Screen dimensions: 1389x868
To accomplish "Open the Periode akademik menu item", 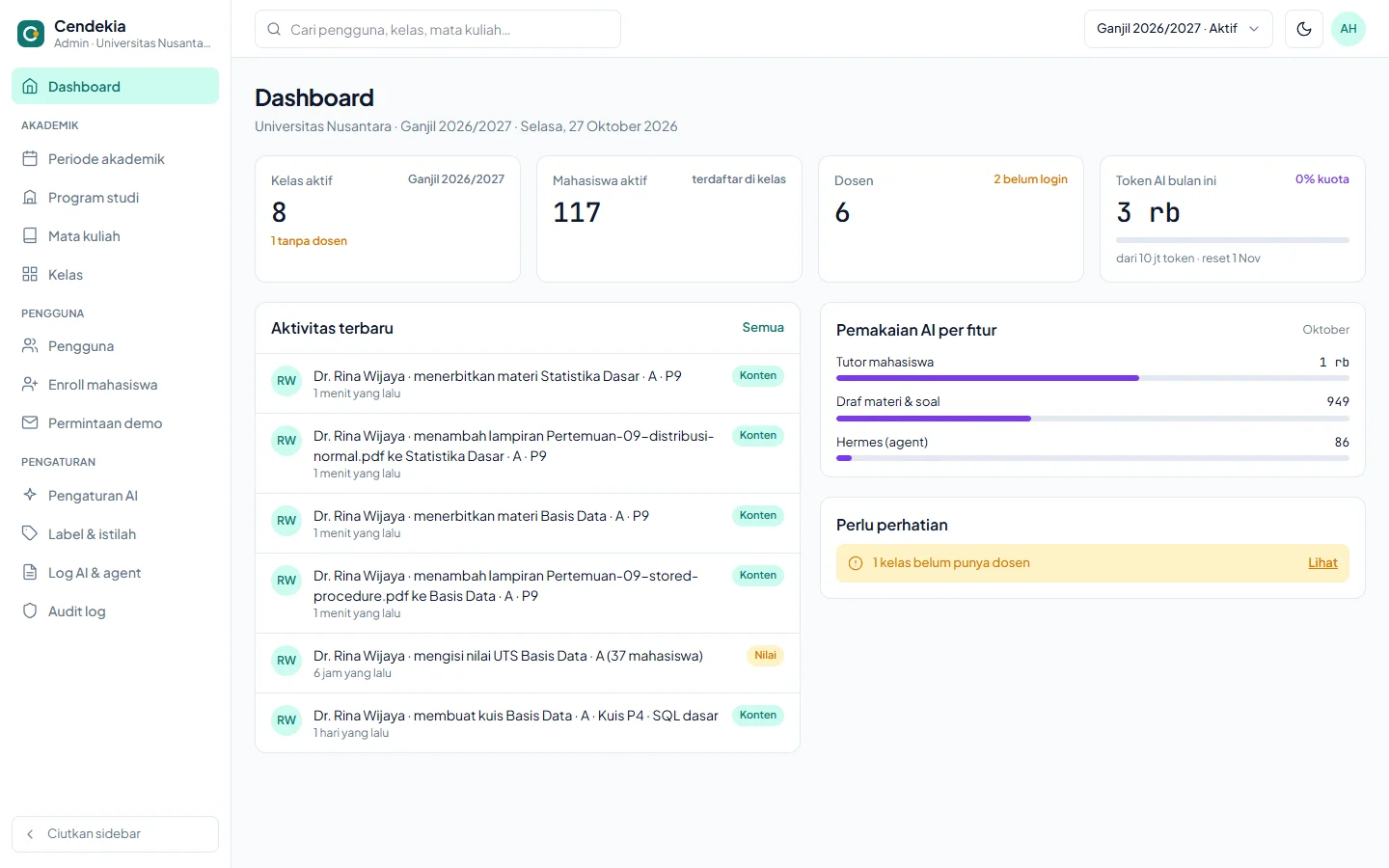I will 116,158.
